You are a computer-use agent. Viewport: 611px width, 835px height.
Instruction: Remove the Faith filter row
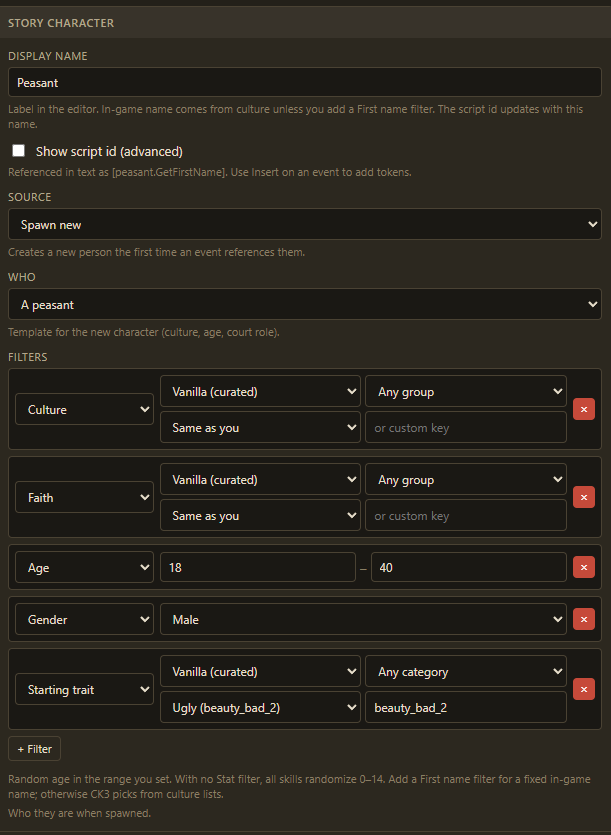(x=584, y=497)
